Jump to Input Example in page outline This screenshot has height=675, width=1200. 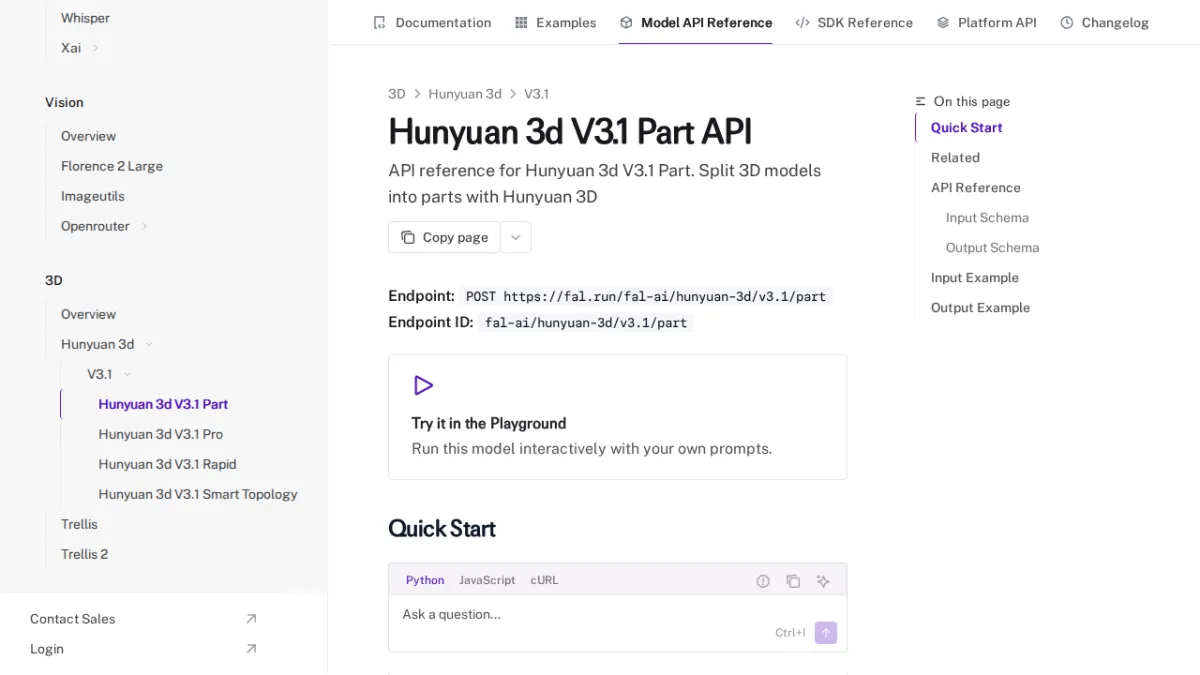click(975, 277)
